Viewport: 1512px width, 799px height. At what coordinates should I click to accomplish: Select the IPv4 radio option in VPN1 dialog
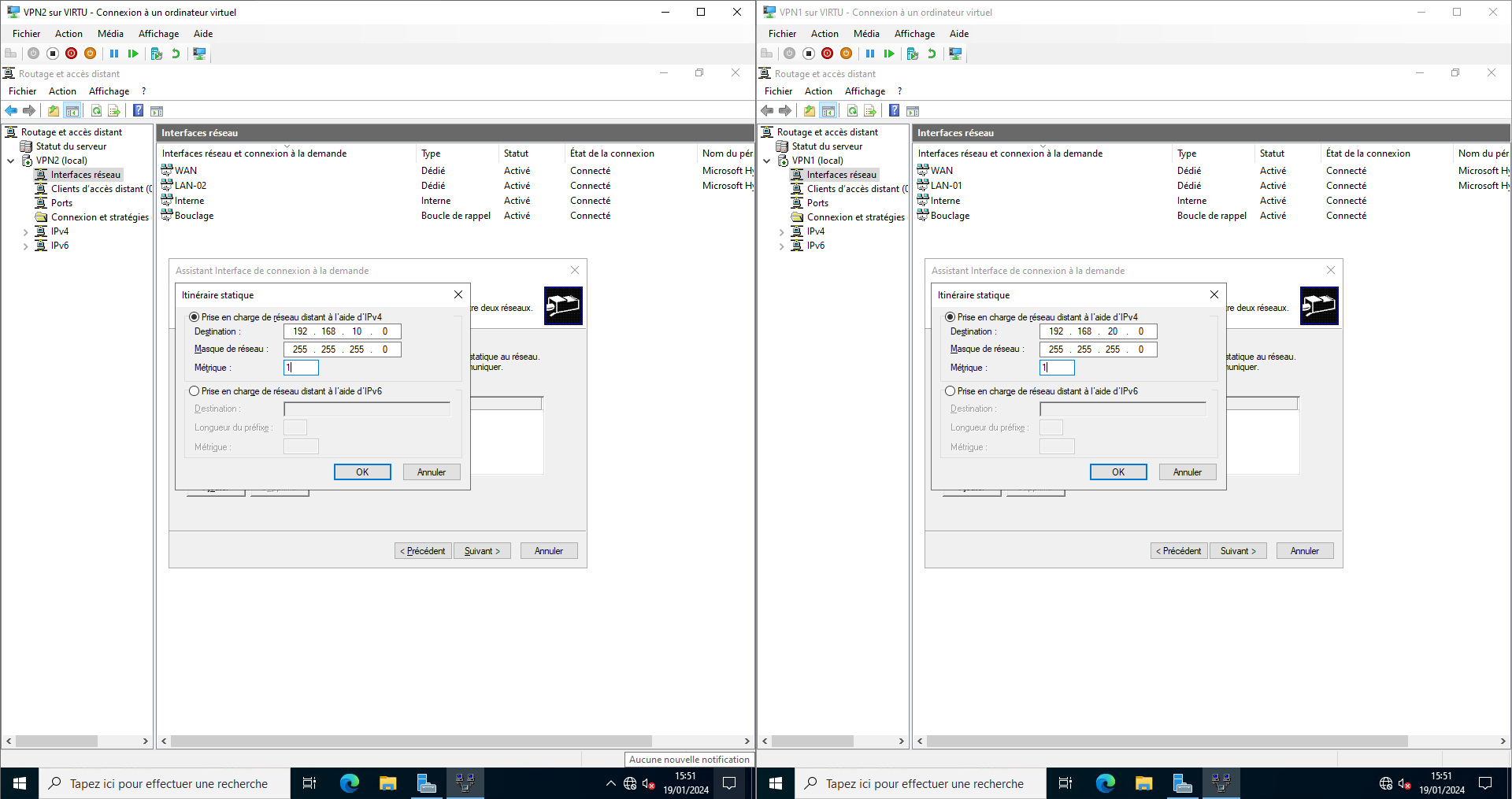click(x=951, y=317)
